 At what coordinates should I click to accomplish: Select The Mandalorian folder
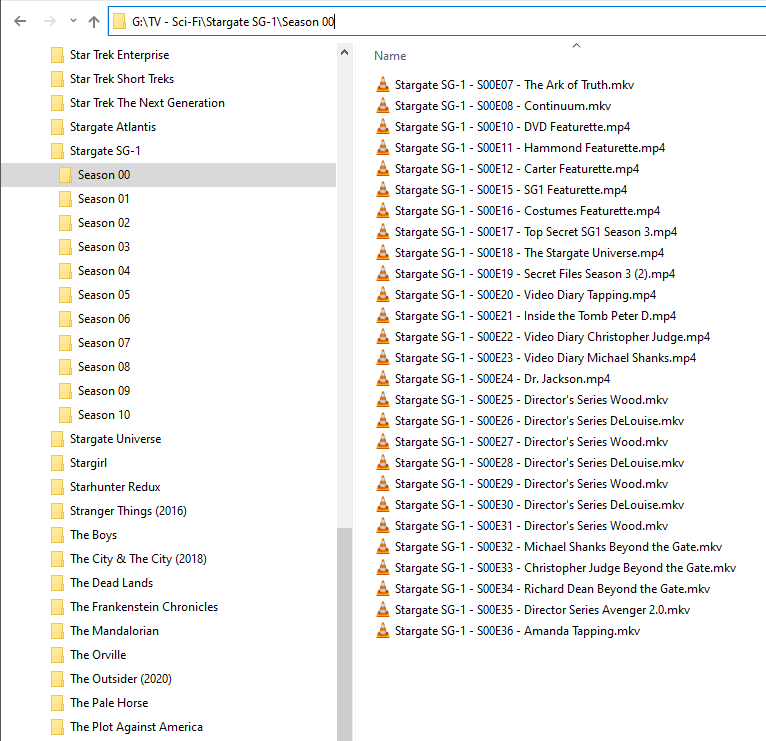click(114, 631)
